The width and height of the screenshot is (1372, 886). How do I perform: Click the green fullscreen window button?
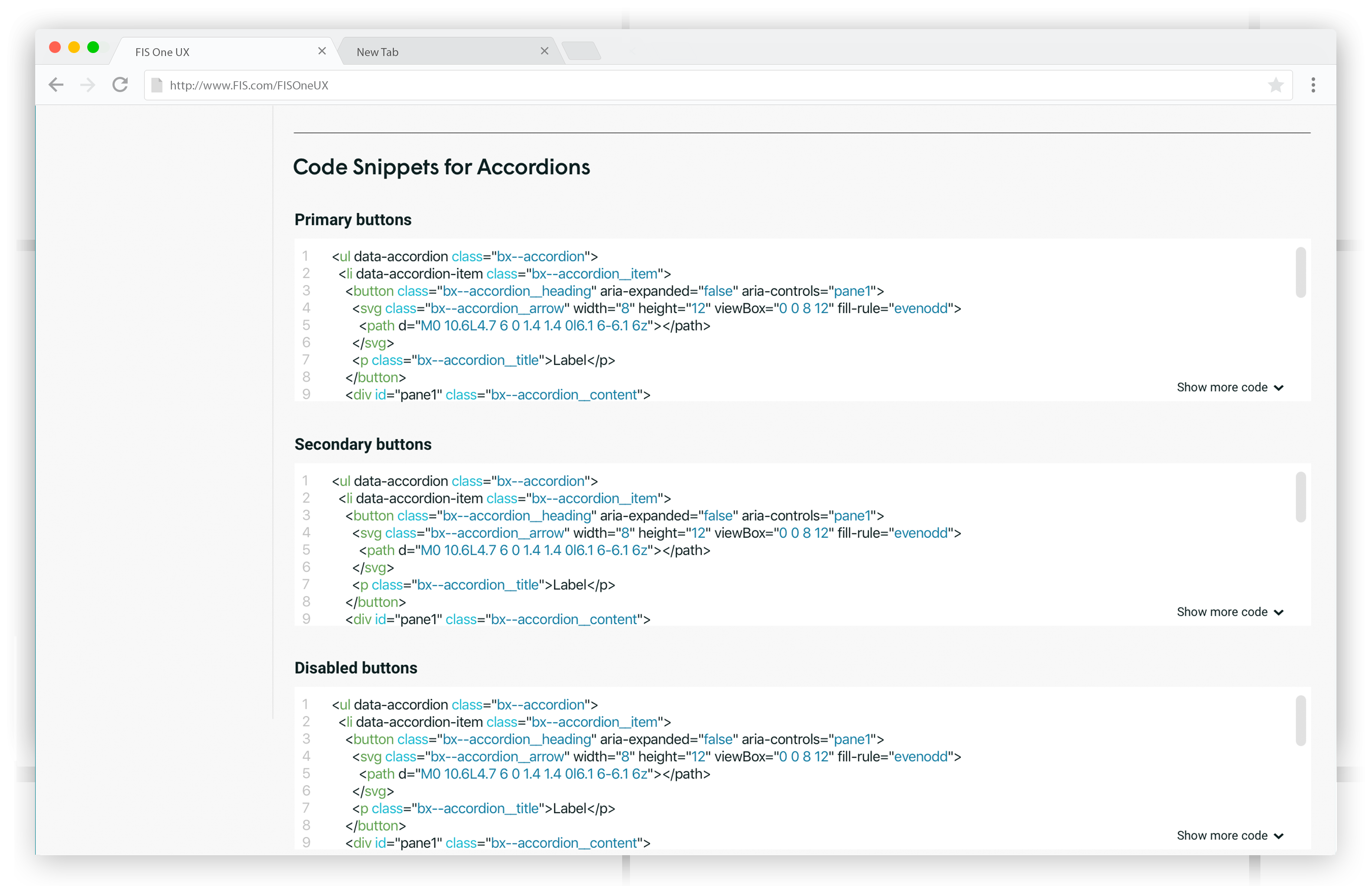click(x=93, y=47)
